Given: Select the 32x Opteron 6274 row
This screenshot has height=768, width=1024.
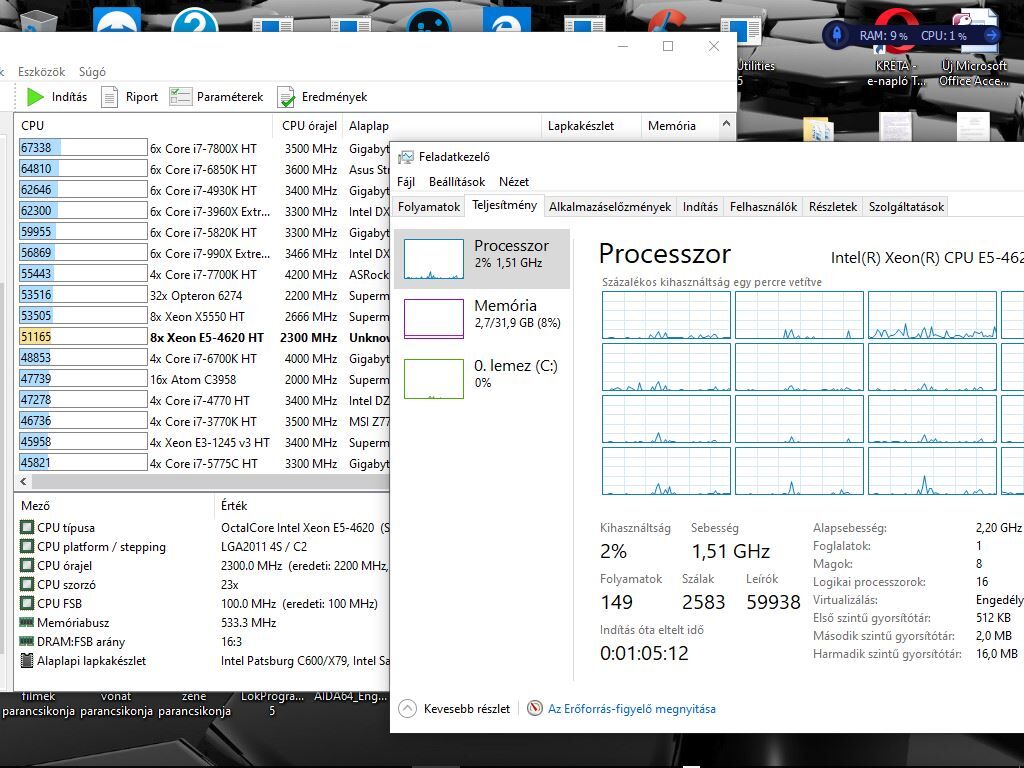Looking at the screenshot, I should [x=204, y=295].
